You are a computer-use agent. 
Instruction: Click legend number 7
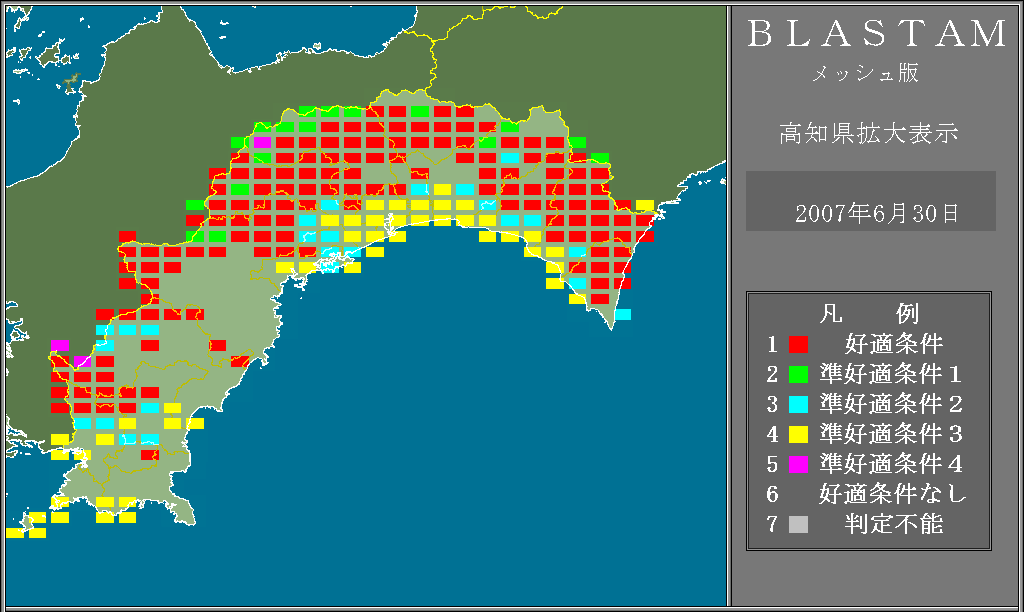click(773, 524)
